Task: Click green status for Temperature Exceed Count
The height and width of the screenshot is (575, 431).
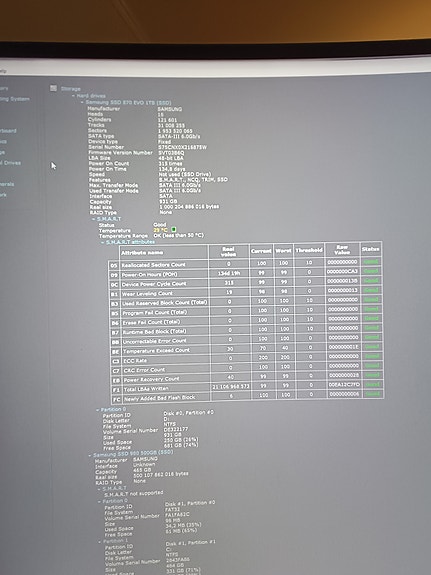Action: pos(372,347)
